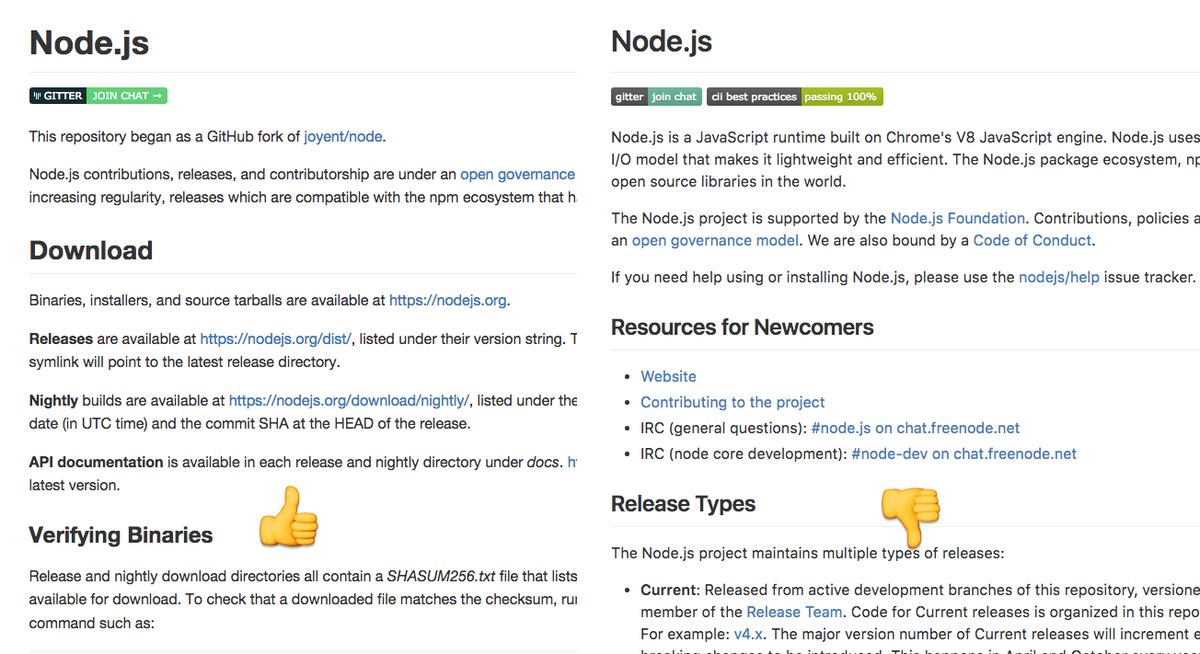Click the bold API documentation text

coord(96,462)
